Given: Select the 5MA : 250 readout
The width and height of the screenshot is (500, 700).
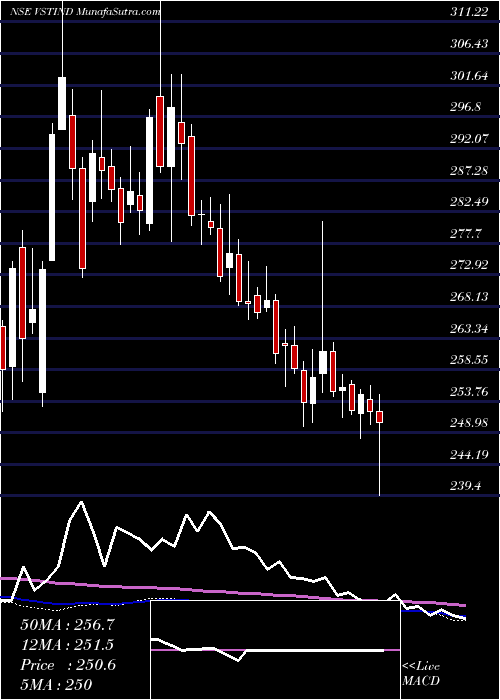Looking at the screenshot, I should click(56, 685).
